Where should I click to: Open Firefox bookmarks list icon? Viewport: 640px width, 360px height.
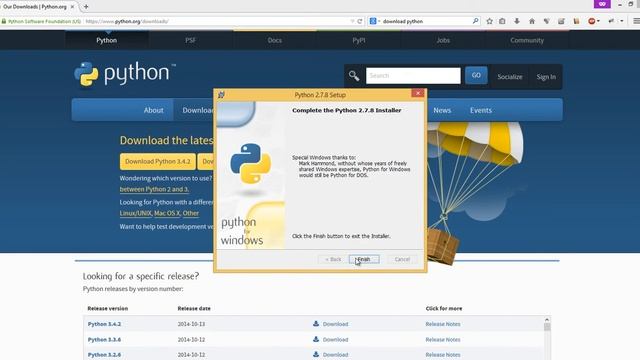(502, 21)
